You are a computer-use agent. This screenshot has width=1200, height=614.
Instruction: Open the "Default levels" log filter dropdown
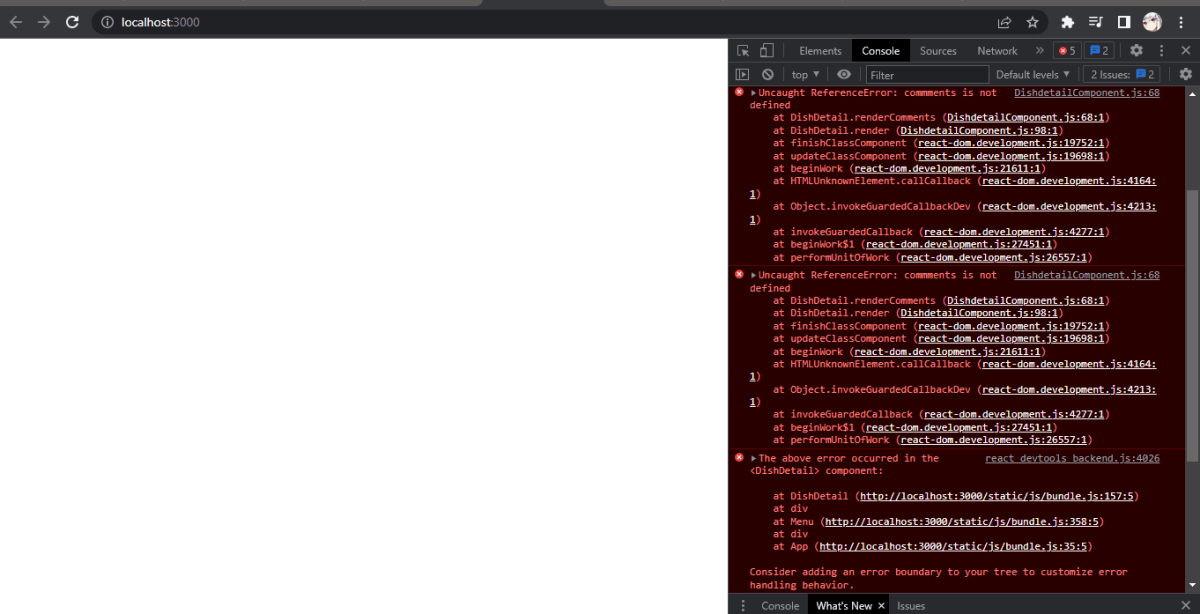tap(1033, 73)
